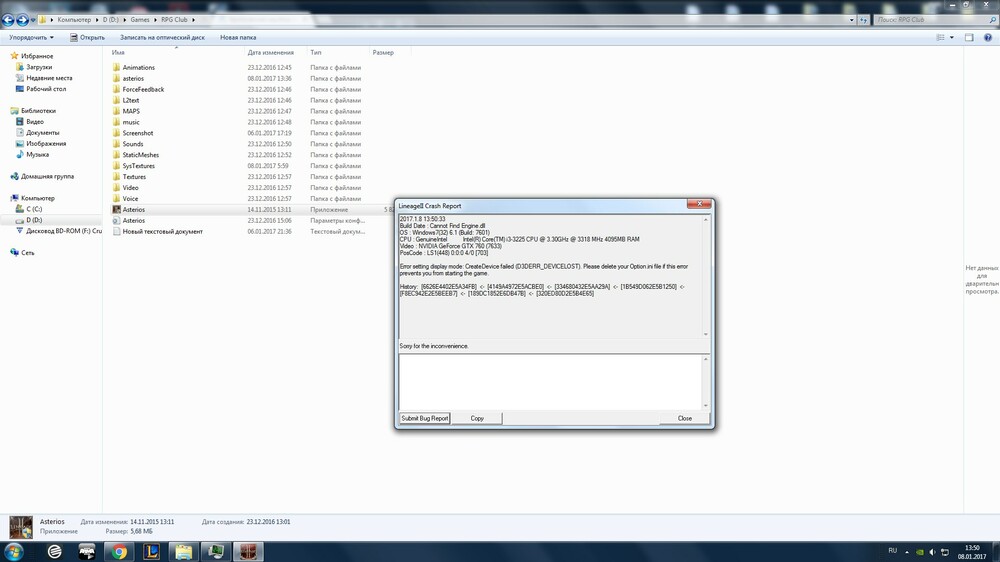This screenshot has width=1000, height=562.
Task: Open the volume control in tray
Action: (x=932, y=552)
